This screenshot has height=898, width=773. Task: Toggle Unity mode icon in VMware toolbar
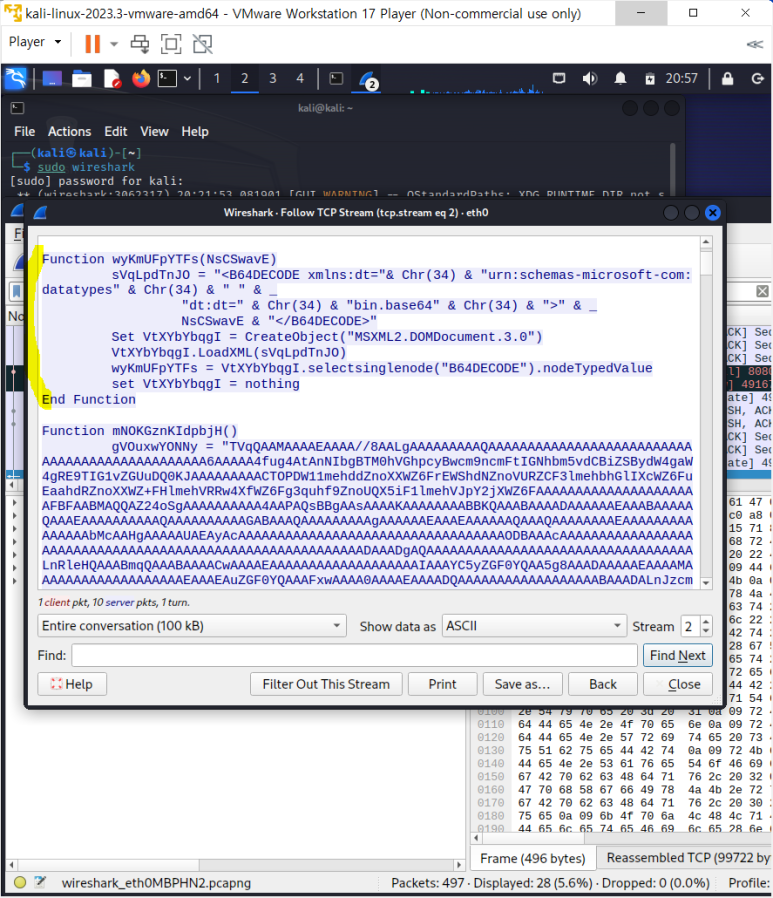click(x=202, y=44)
